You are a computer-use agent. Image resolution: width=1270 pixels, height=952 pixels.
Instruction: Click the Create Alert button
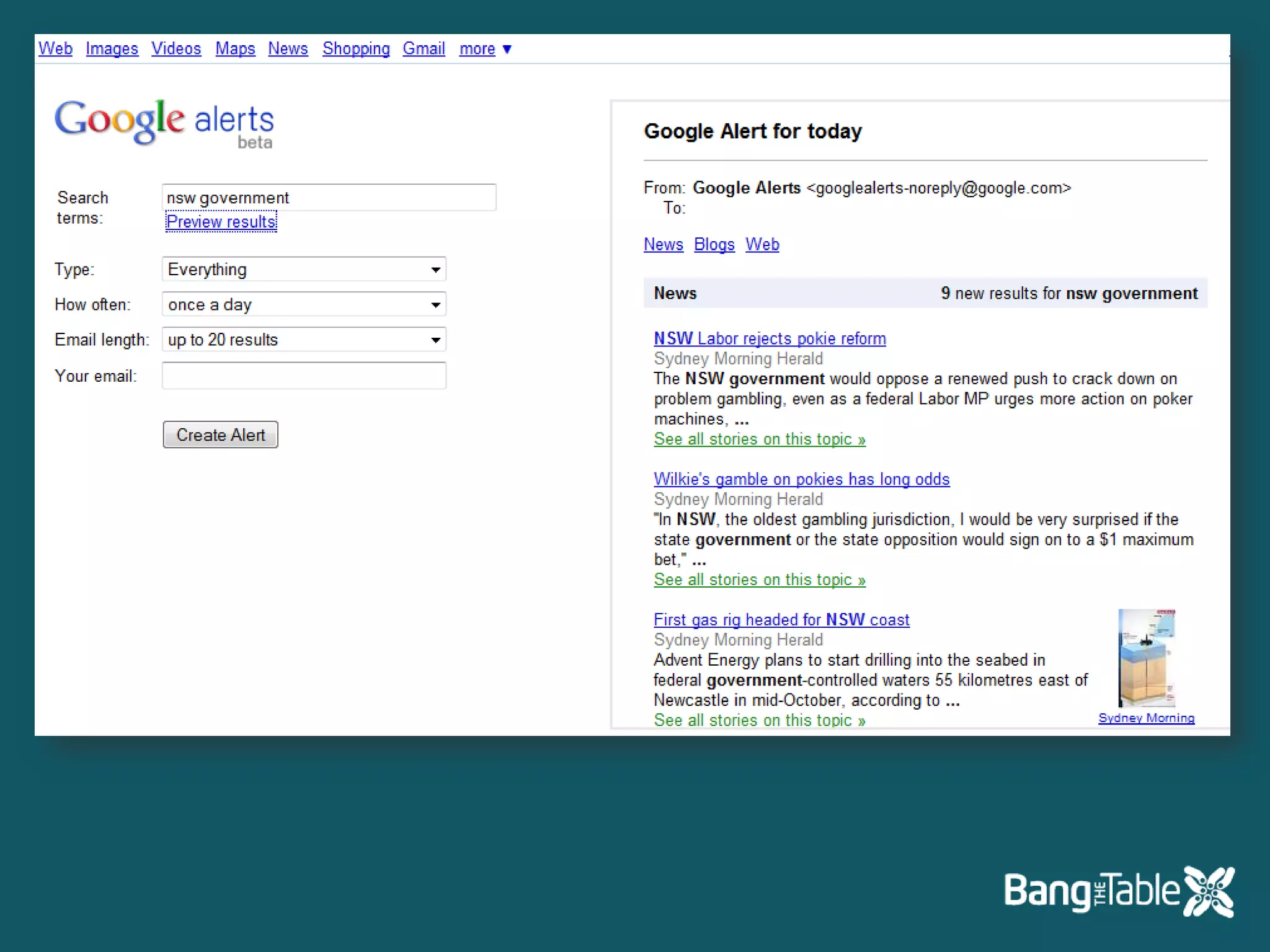point(220,434)
